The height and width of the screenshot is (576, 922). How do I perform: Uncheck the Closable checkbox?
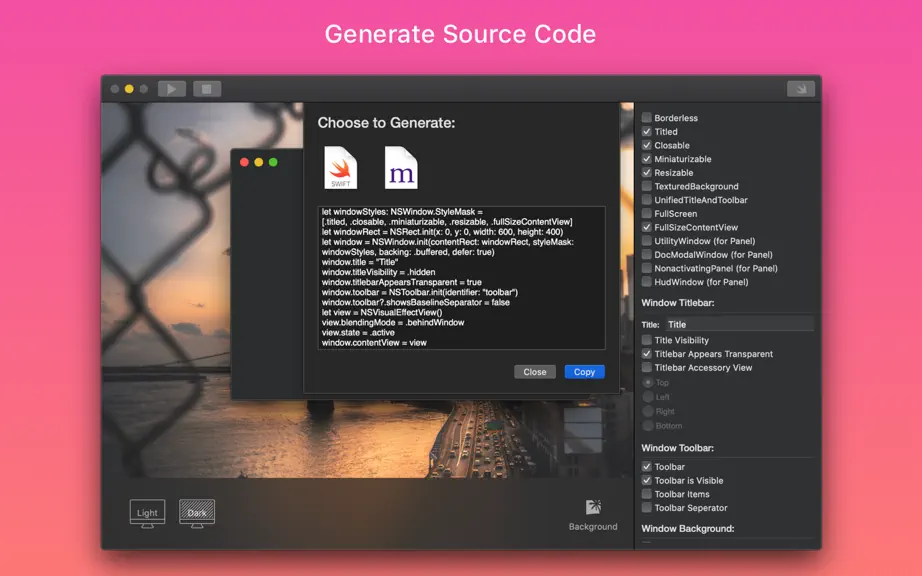647,145
